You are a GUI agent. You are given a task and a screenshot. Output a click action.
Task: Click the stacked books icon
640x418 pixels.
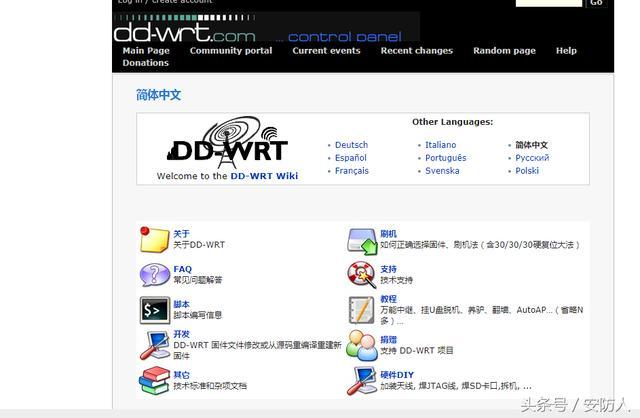(x=154, y=380)
